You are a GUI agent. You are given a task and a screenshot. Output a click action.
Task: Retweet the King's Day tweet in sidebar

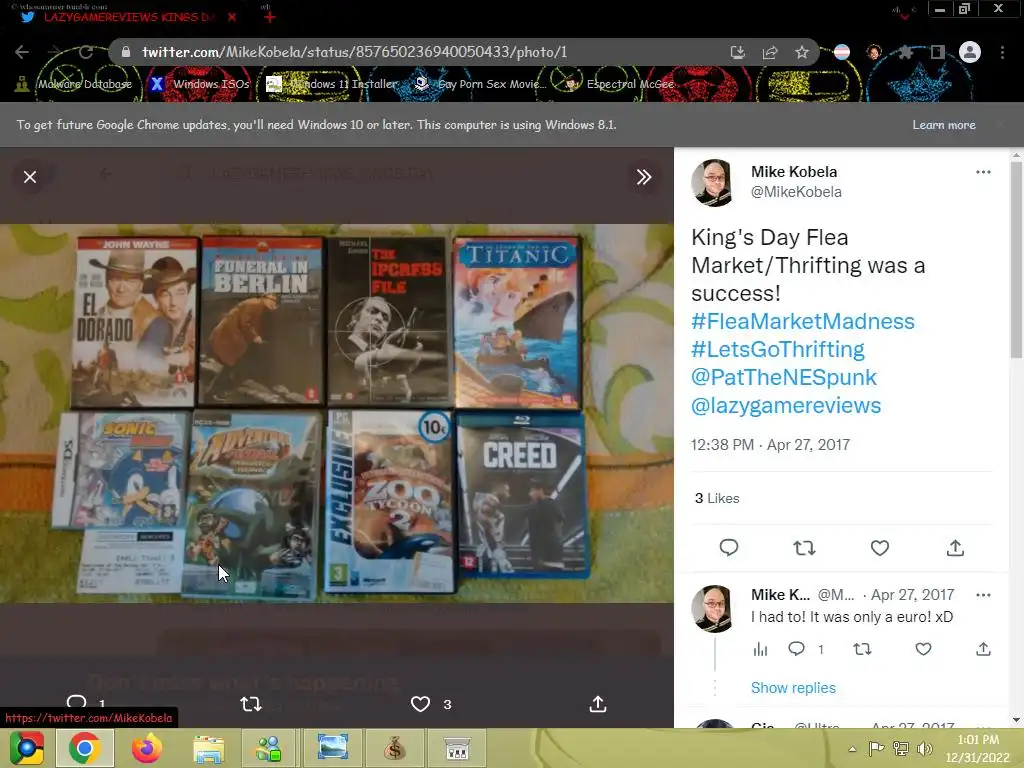[x=805, y=548]
